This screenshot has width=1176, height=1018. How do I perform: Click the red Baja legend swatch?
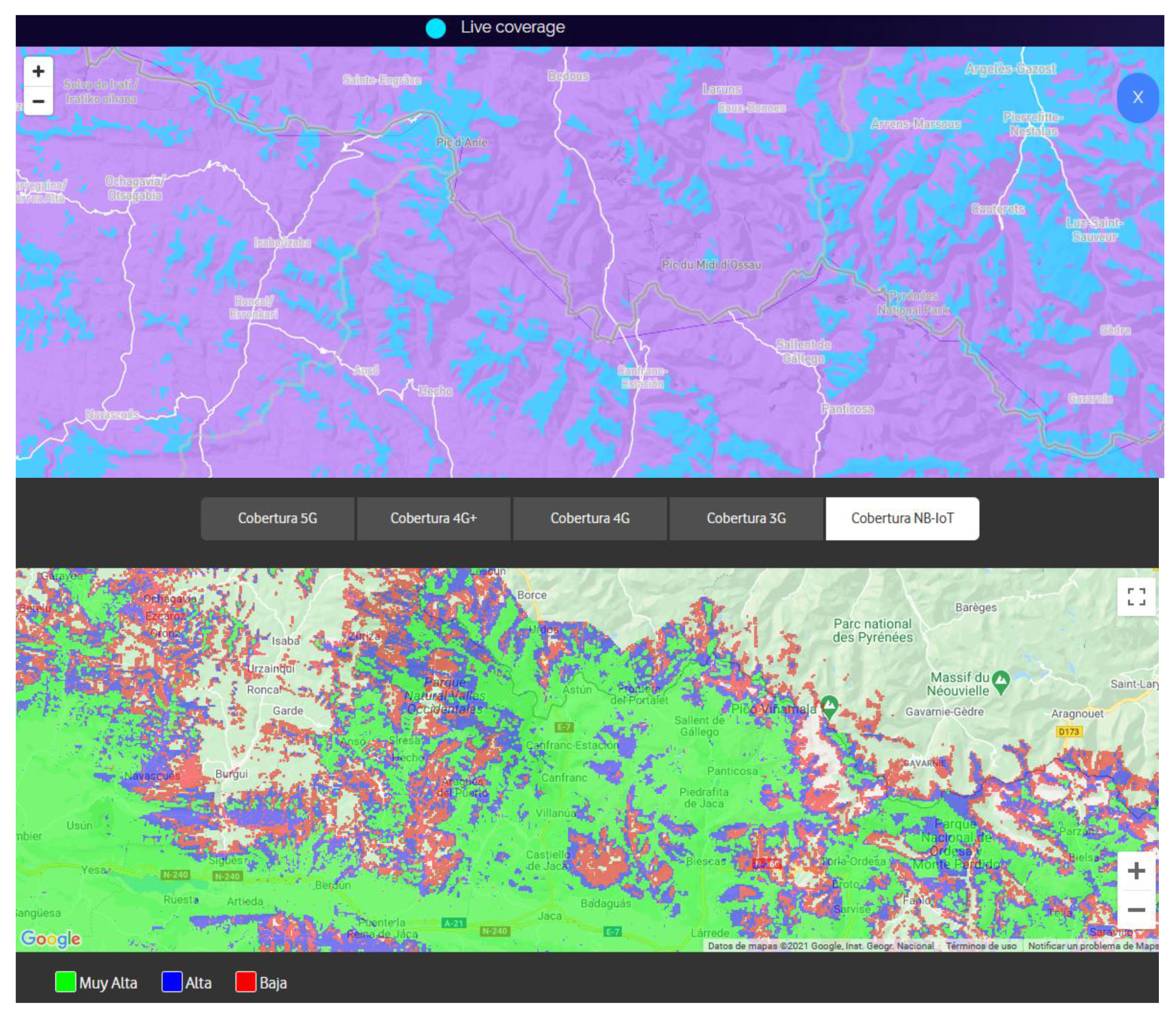(245, 982)
